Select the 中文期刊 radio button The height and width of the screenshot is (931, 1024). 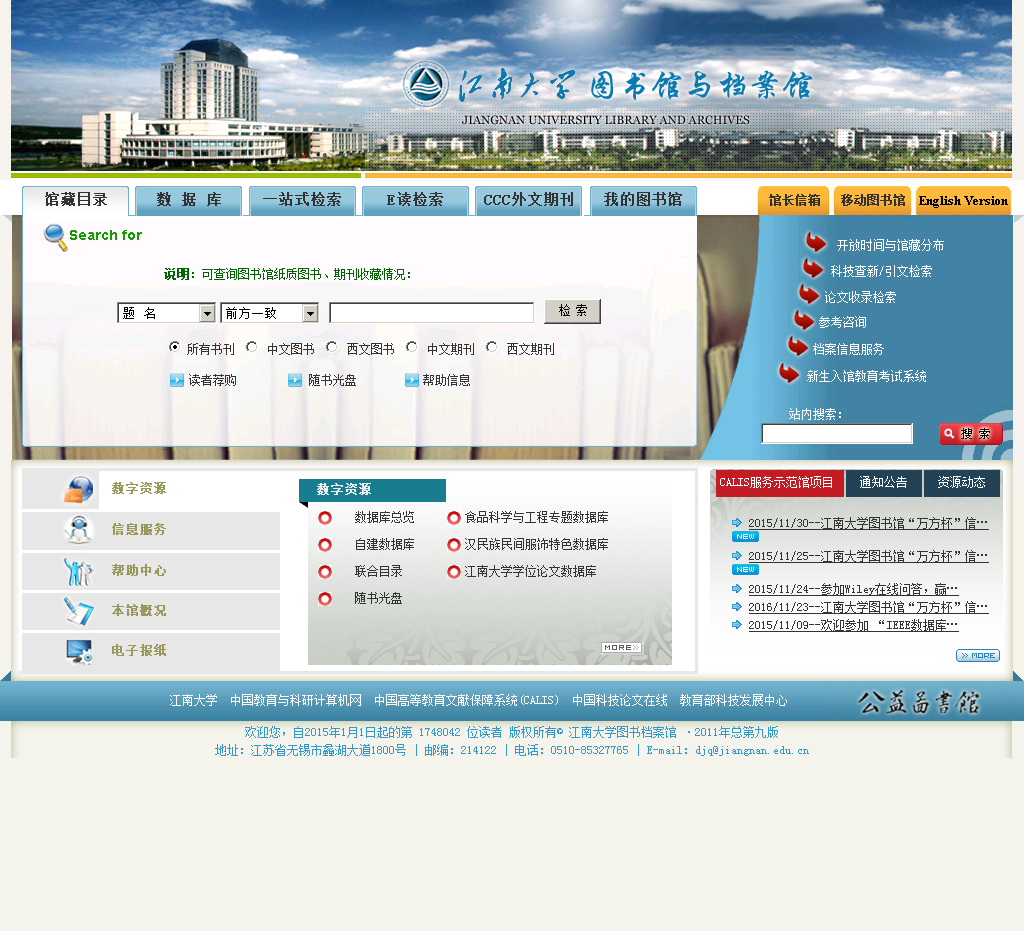tap(411, 347)
